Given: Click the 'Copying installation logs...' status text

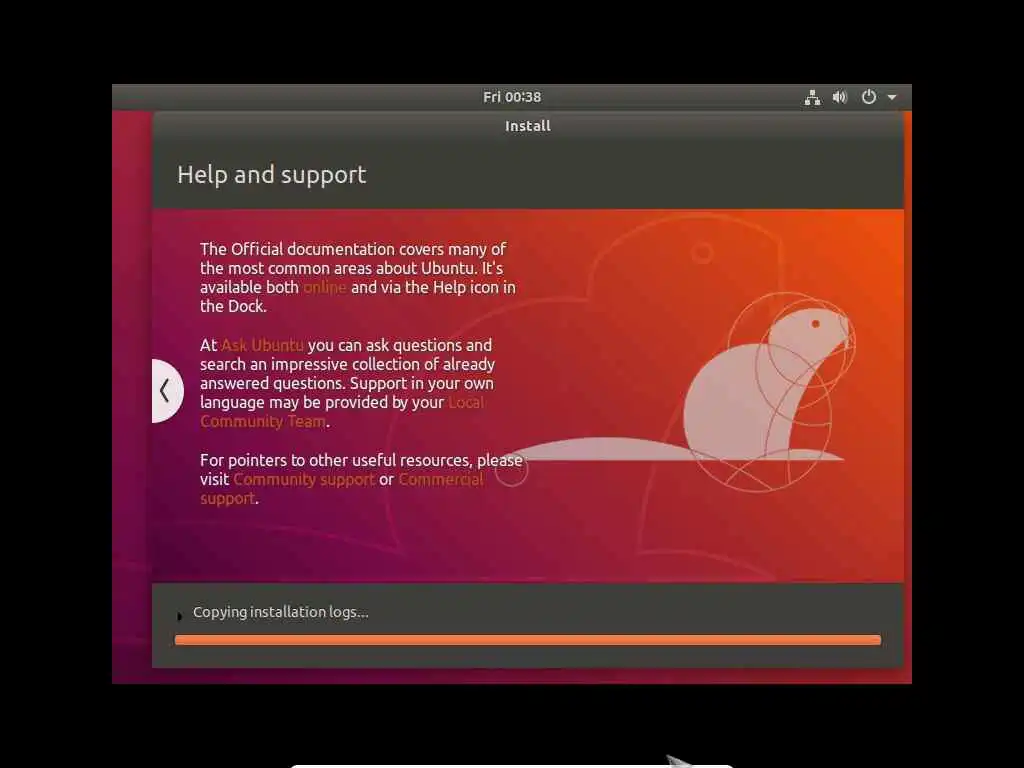Looking at the screenshot, I should click(x=281, y=612).
